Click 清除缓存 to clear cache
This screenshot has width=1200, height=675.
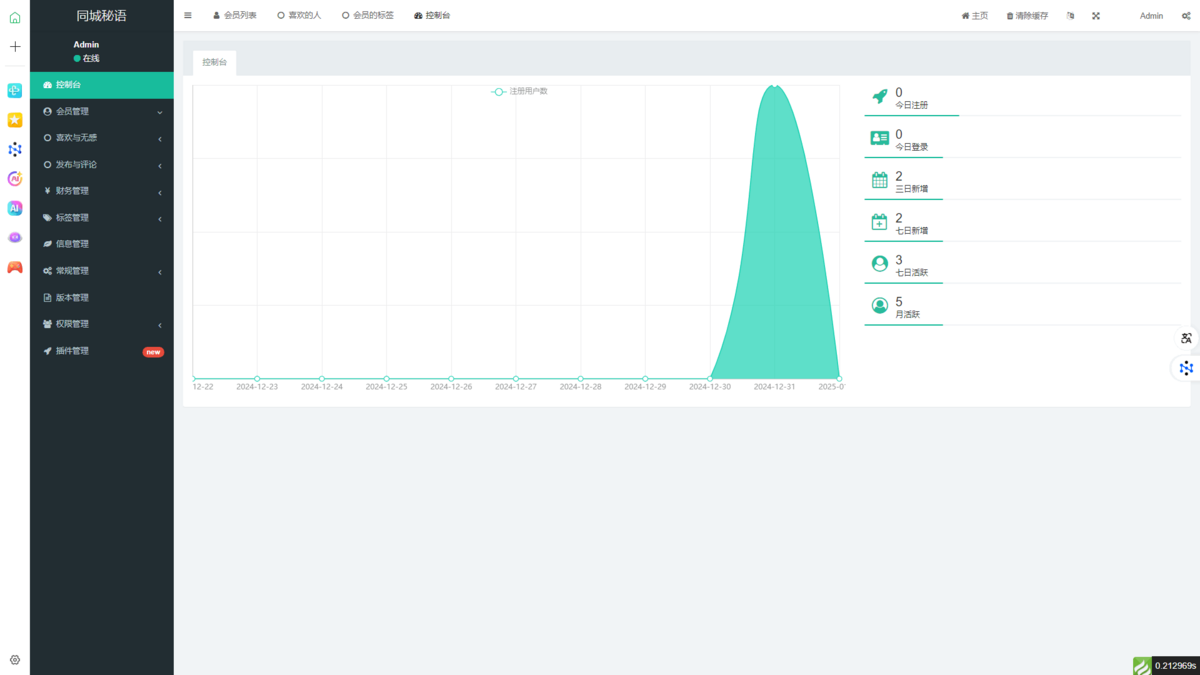(x=1028, y=16)
